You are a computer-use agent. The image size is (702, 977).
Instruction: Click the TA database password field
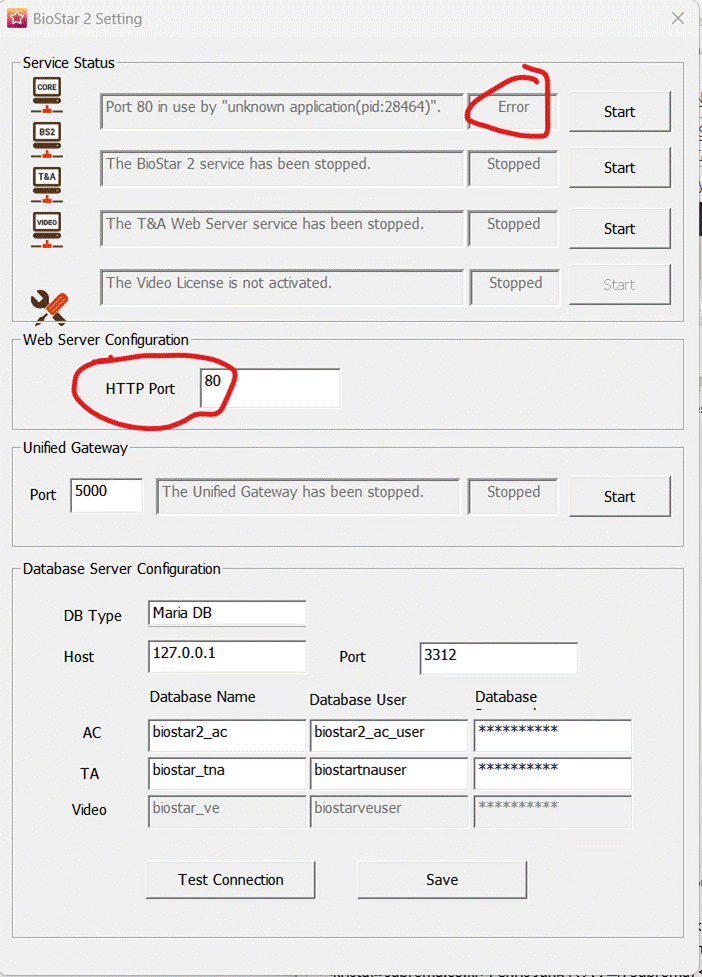pyautogui.click(x=553, y=773)
